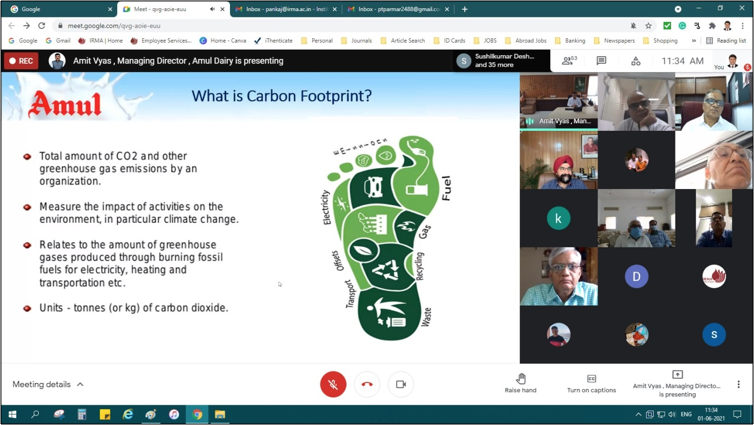Open a new browser tab
Screen dimensions: 754x425
[x=465, y=9]
